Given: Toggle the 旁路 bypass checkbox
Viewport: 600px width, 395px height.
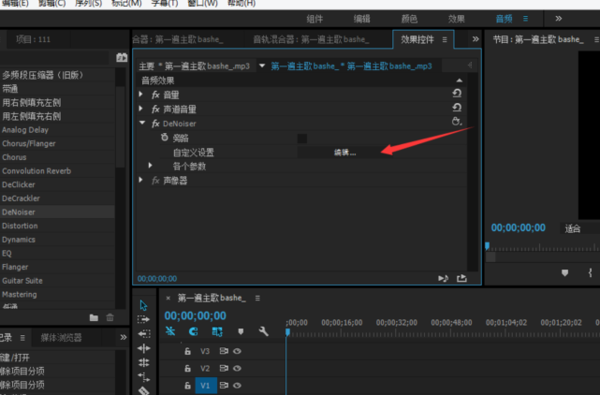Looking at the screenshot, I should [302, 138].
